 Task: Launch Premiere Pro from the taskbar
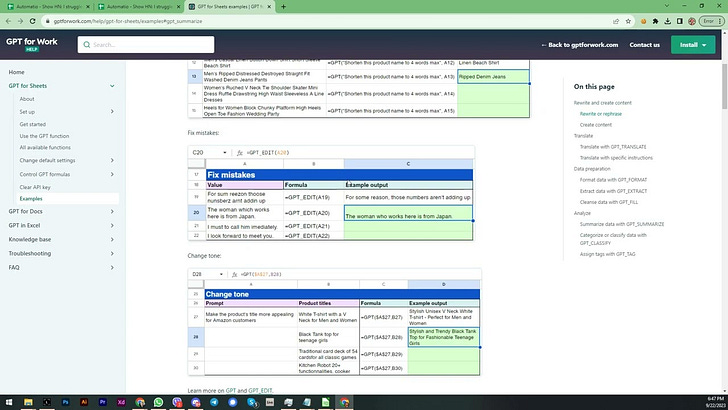click(x=103, y=402)
